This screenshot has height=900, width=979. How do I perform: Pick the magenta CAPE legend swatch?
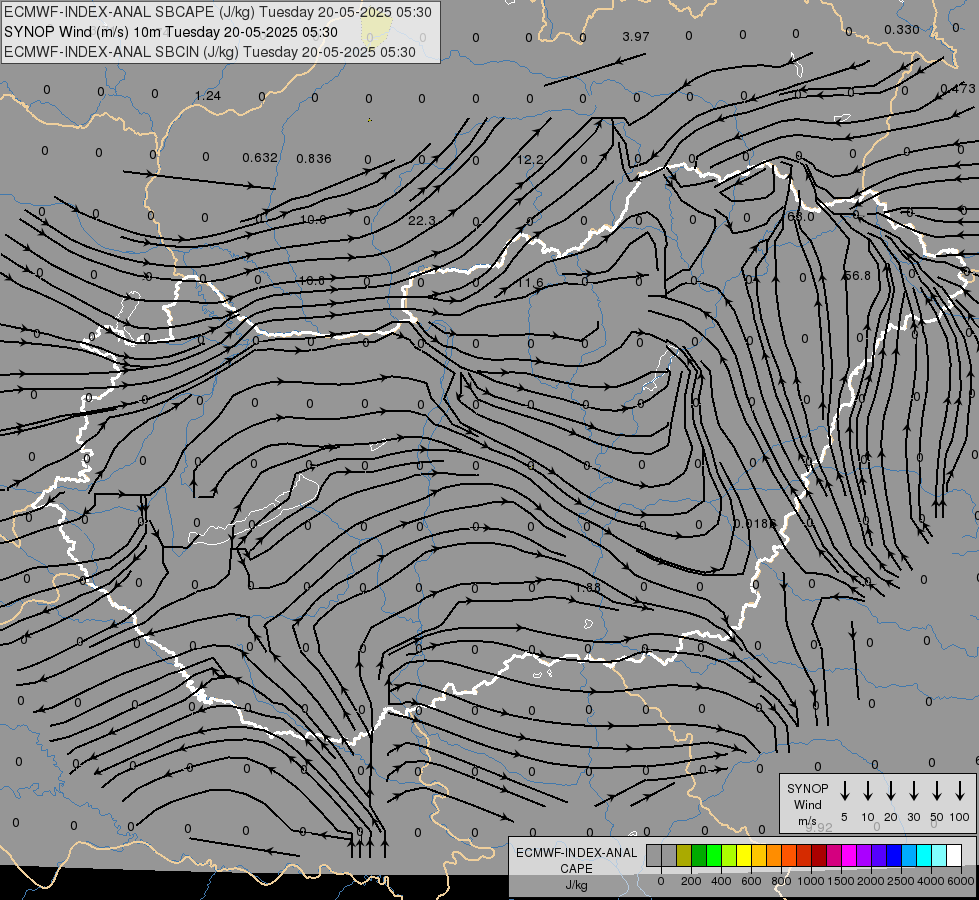point(849,856)
